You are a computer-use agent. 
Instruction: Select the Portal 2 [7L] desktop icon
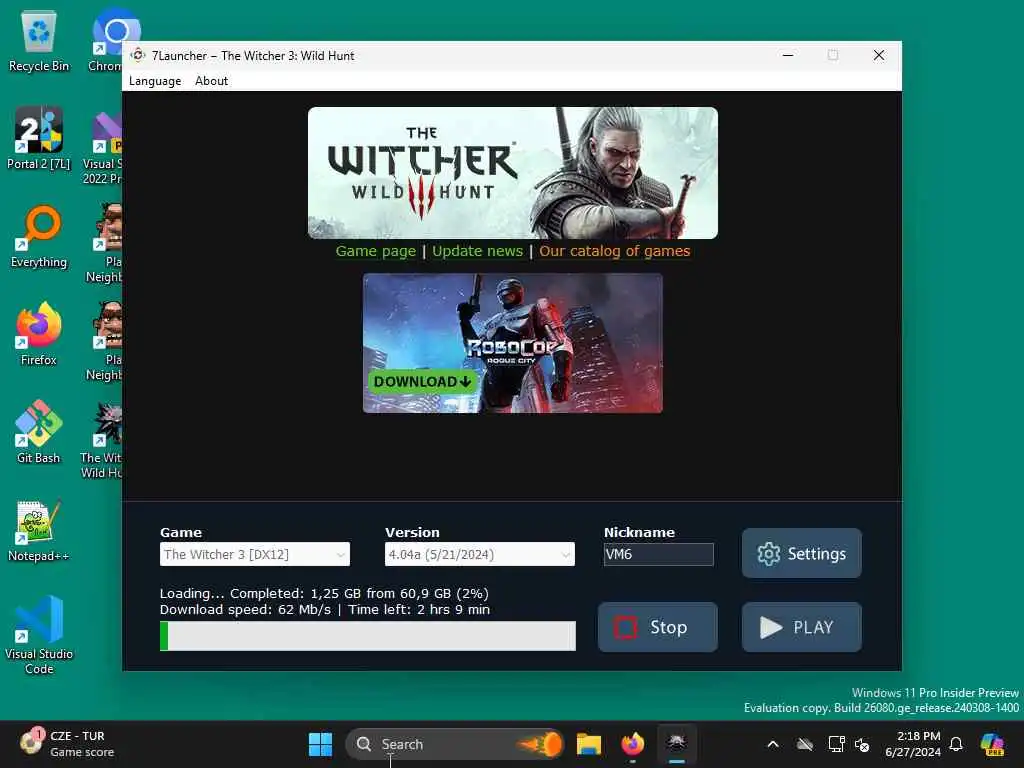pos(39,138)
